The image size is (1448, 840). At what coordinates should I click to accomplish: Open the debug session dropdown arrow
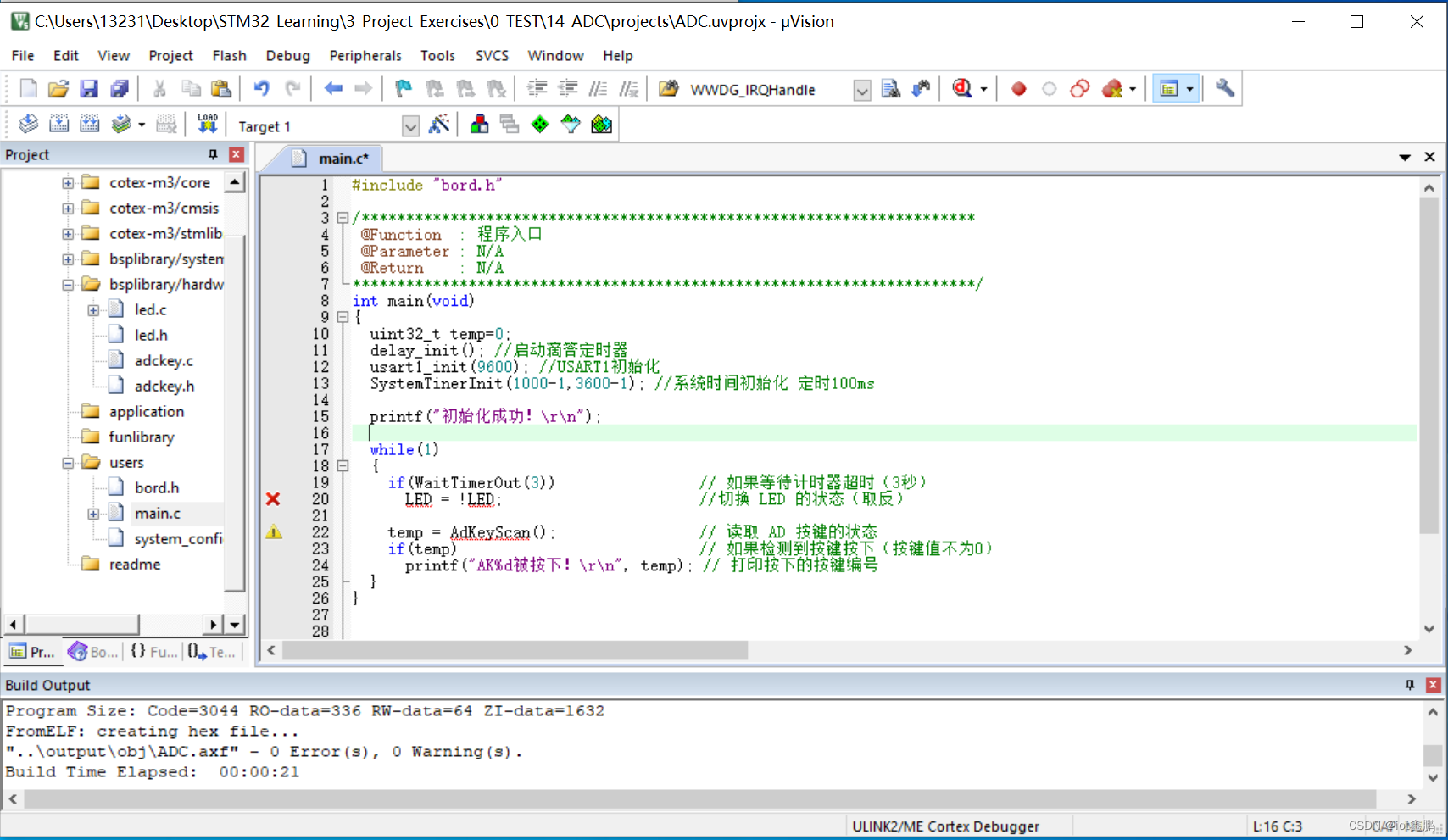point(983,89)
